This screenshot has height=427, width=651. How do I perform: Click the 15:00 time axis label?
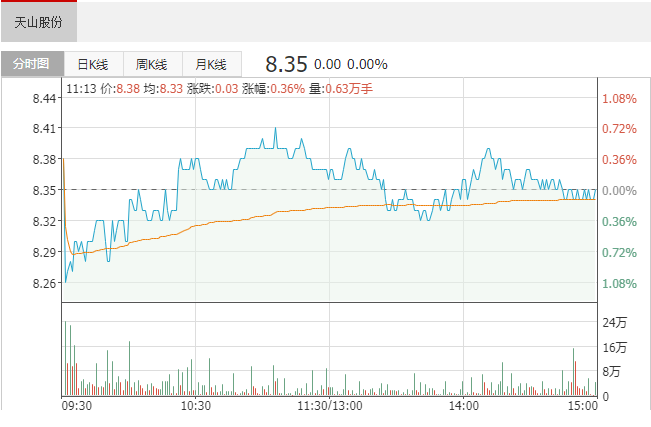pyautogui.click(x=582, y=405)
